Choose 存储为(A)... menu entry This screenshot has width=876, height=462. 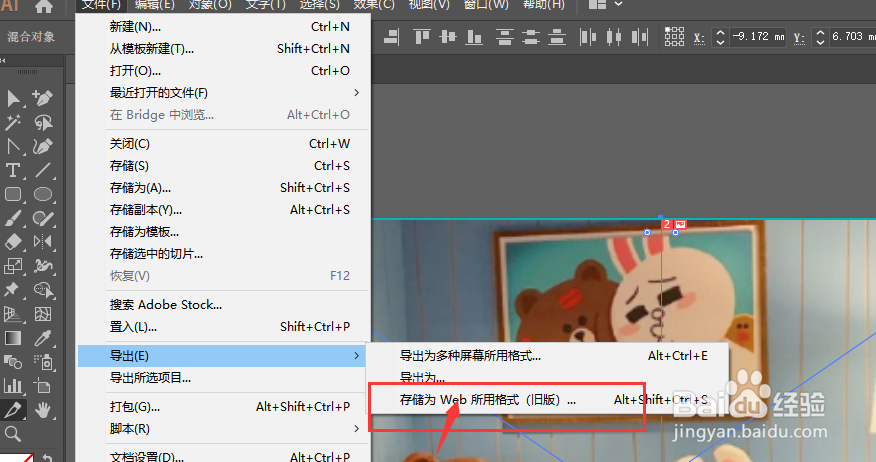click(224, 188)
